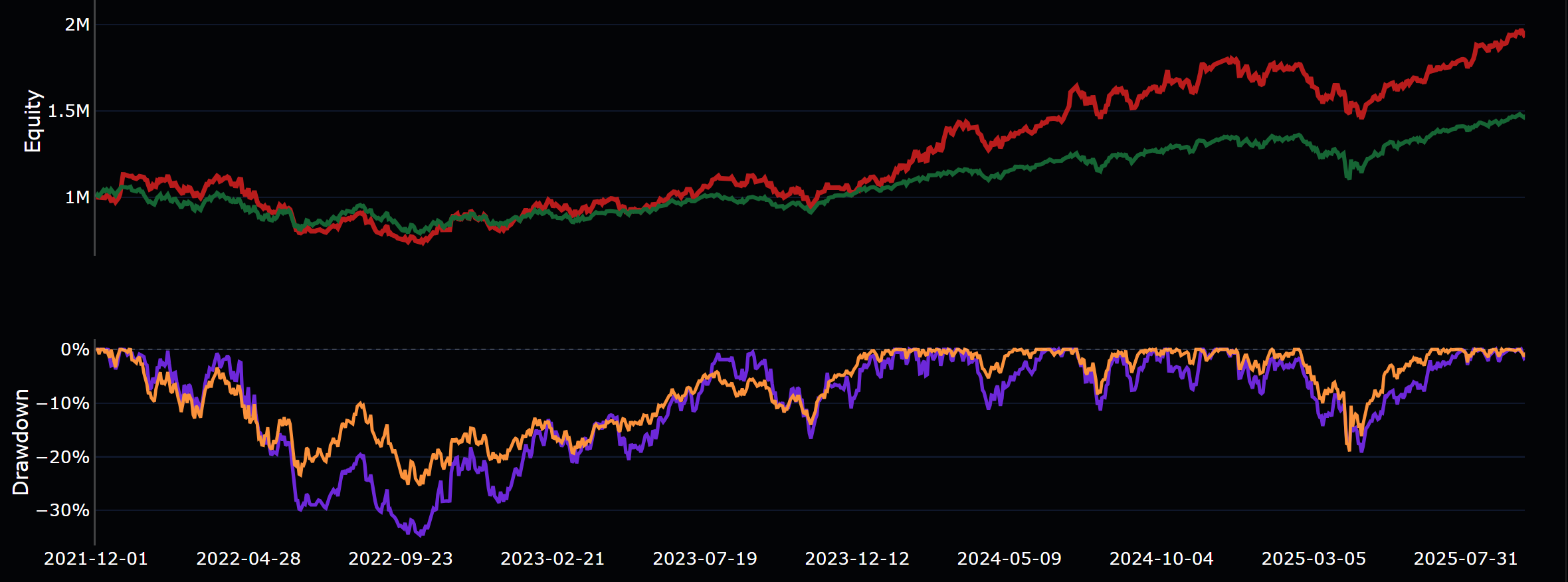This screenshot has width=1568, height=582.
Task: Click the 2022-09-23 date label
Action: pos(400,559)
